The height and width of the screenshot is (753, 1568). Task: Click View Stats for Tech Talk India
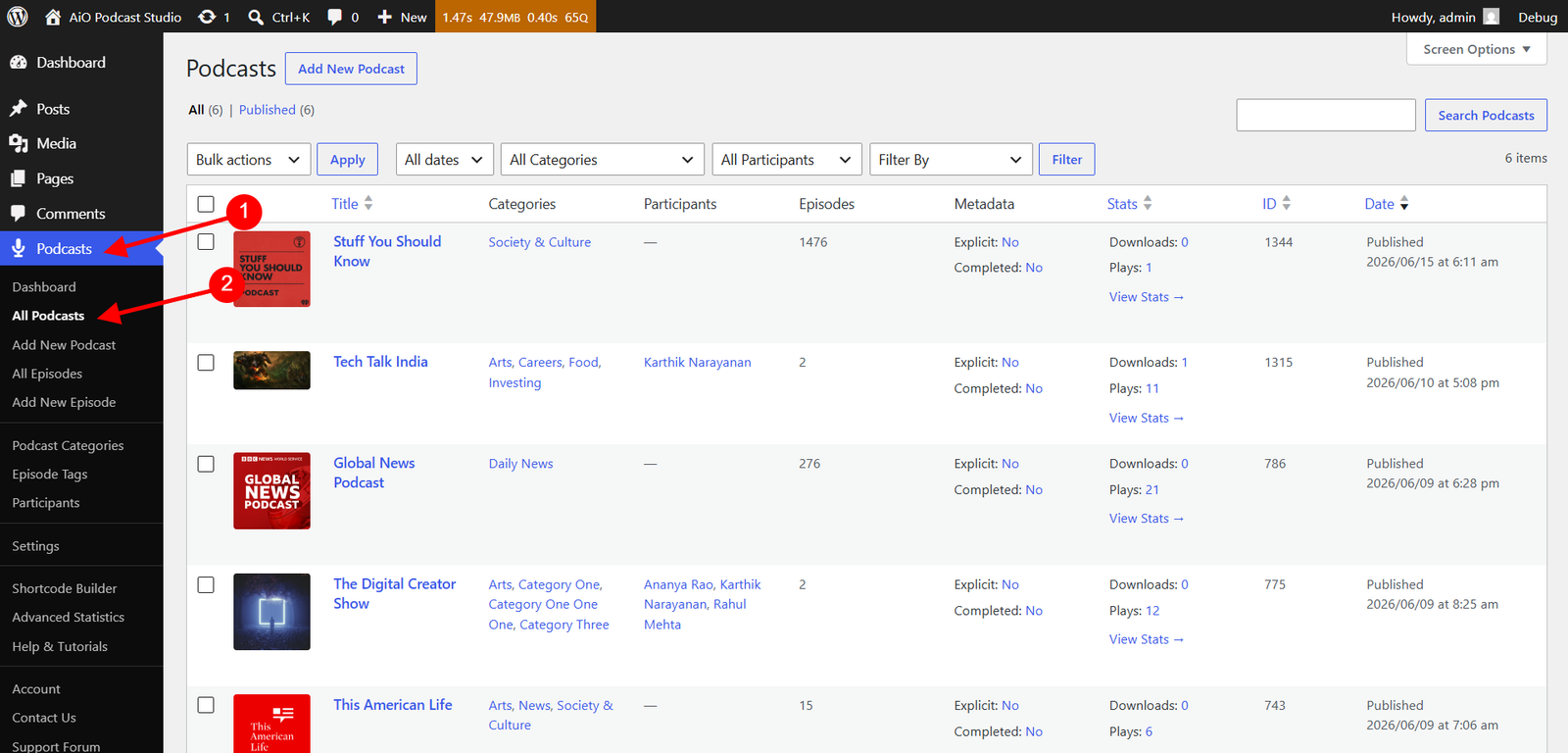pos(1147,418)
